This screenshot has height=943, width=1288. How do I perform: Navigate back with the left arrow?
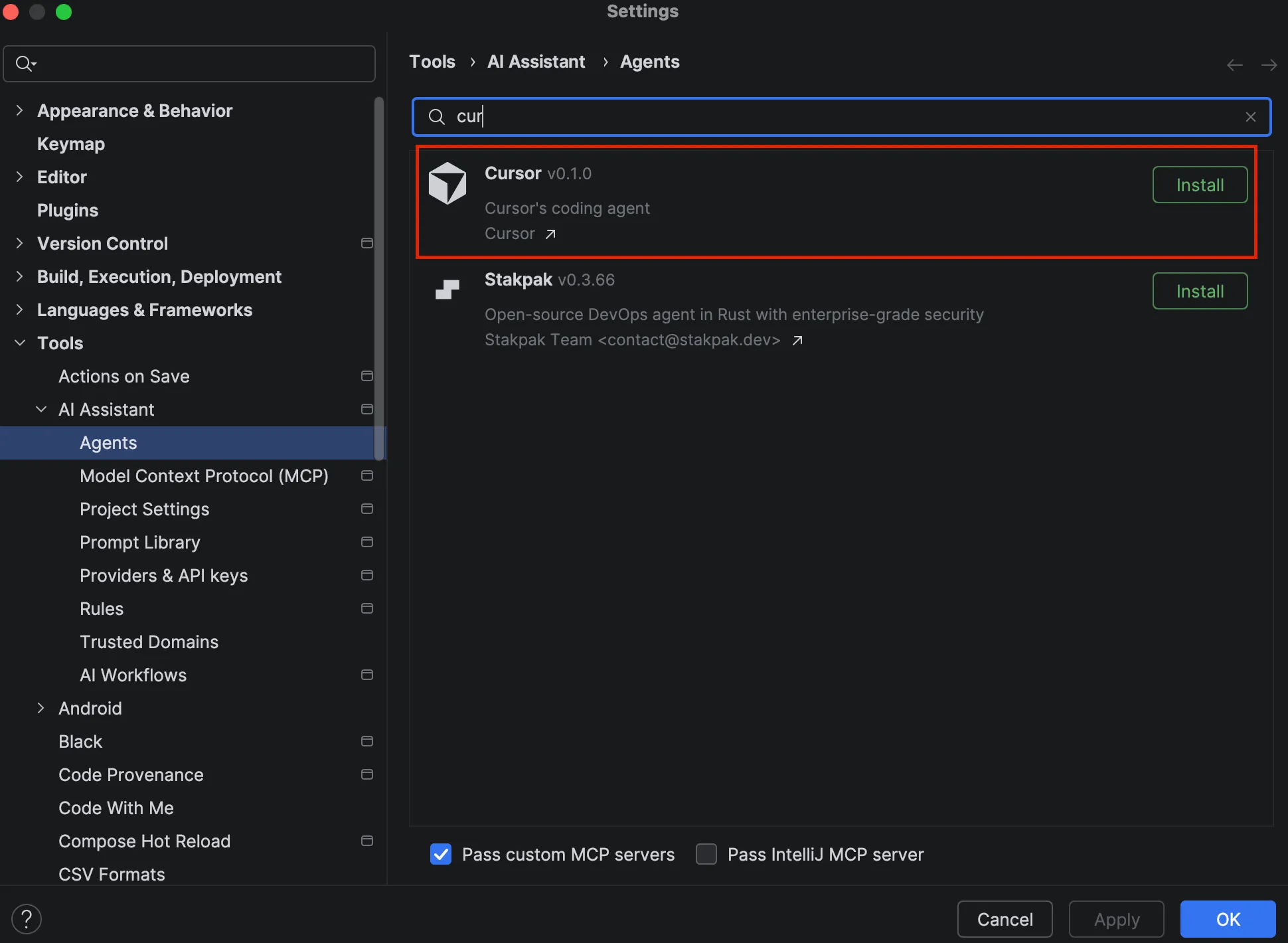click(x=1234, y=64)
